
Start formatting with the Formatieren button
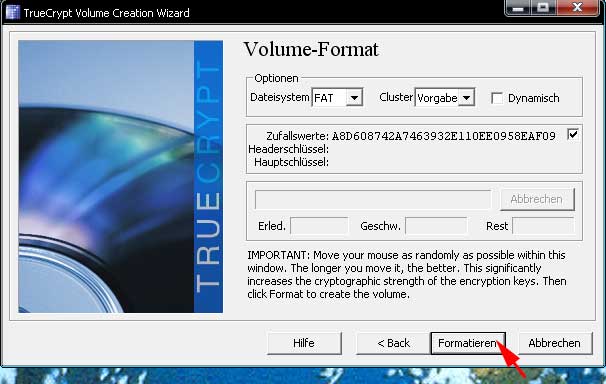pyautogui.click(x=468, y=343)
